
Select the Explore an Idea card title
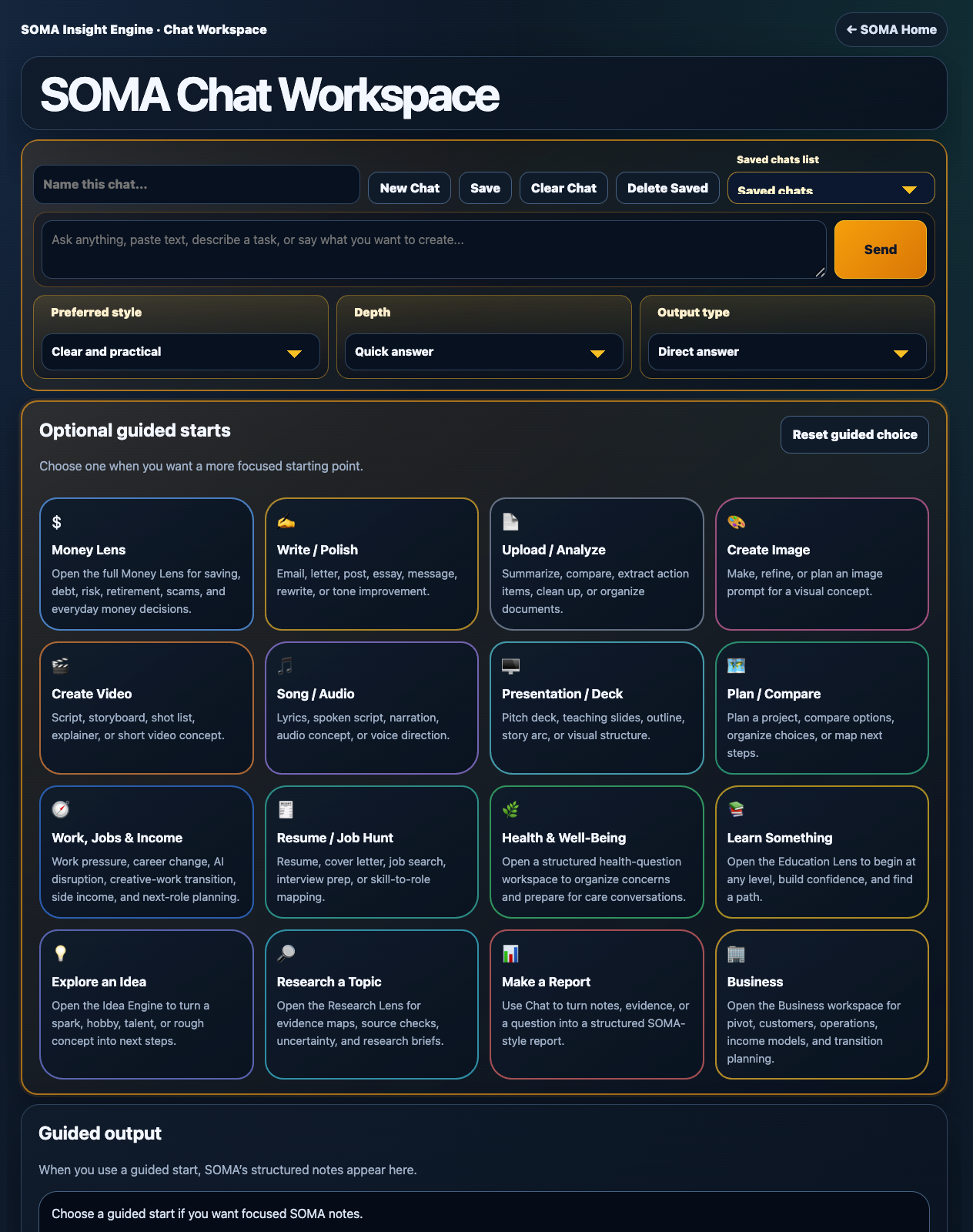tap(99, 982)
